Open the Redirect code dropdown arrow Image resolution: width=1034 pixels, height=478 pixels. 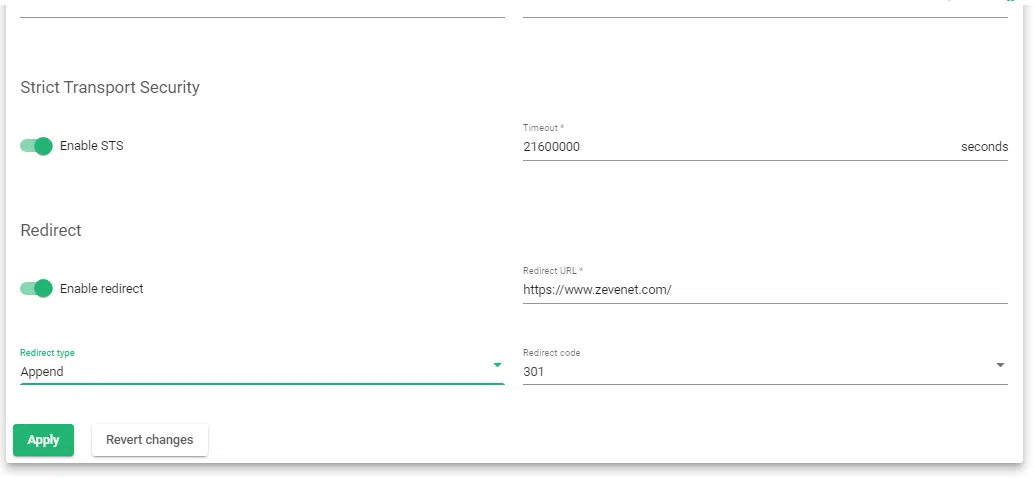coord(1000,366)
